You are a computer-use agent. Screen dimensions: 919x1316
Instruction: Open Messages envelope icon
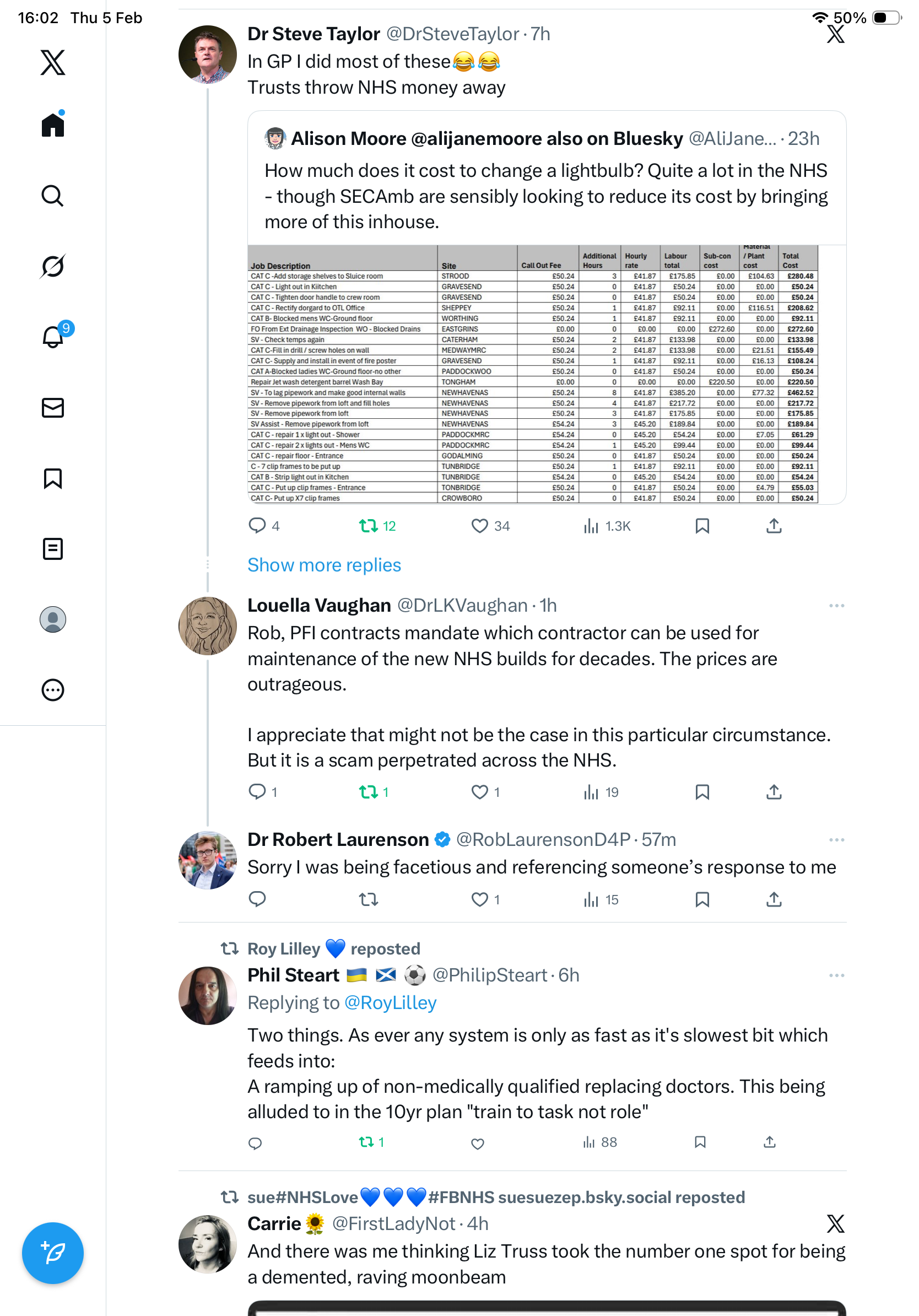[53, 408]
